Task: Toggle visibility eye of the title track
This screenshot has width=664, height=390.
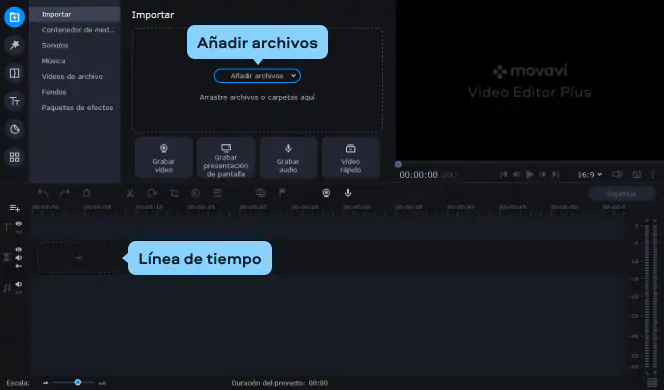Action: click(19, 224)
